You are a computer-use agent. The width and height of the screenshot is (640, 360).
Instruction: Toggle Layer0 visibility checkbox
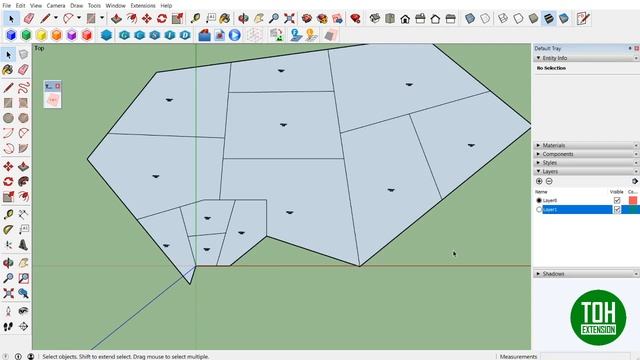point(617,200)
